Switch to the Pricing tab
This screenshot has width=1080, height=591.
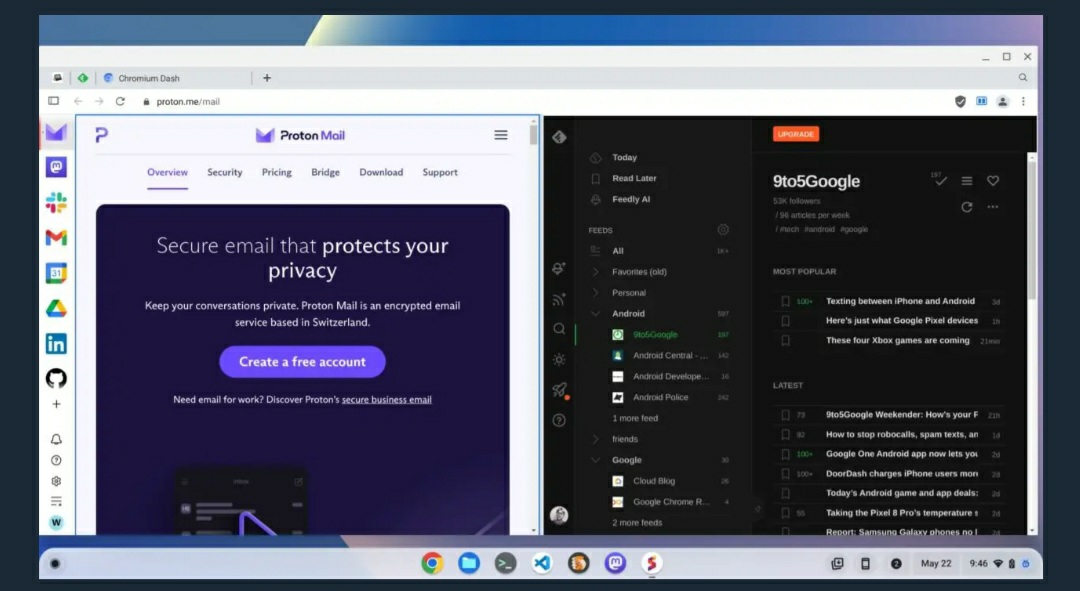point(276,172)
